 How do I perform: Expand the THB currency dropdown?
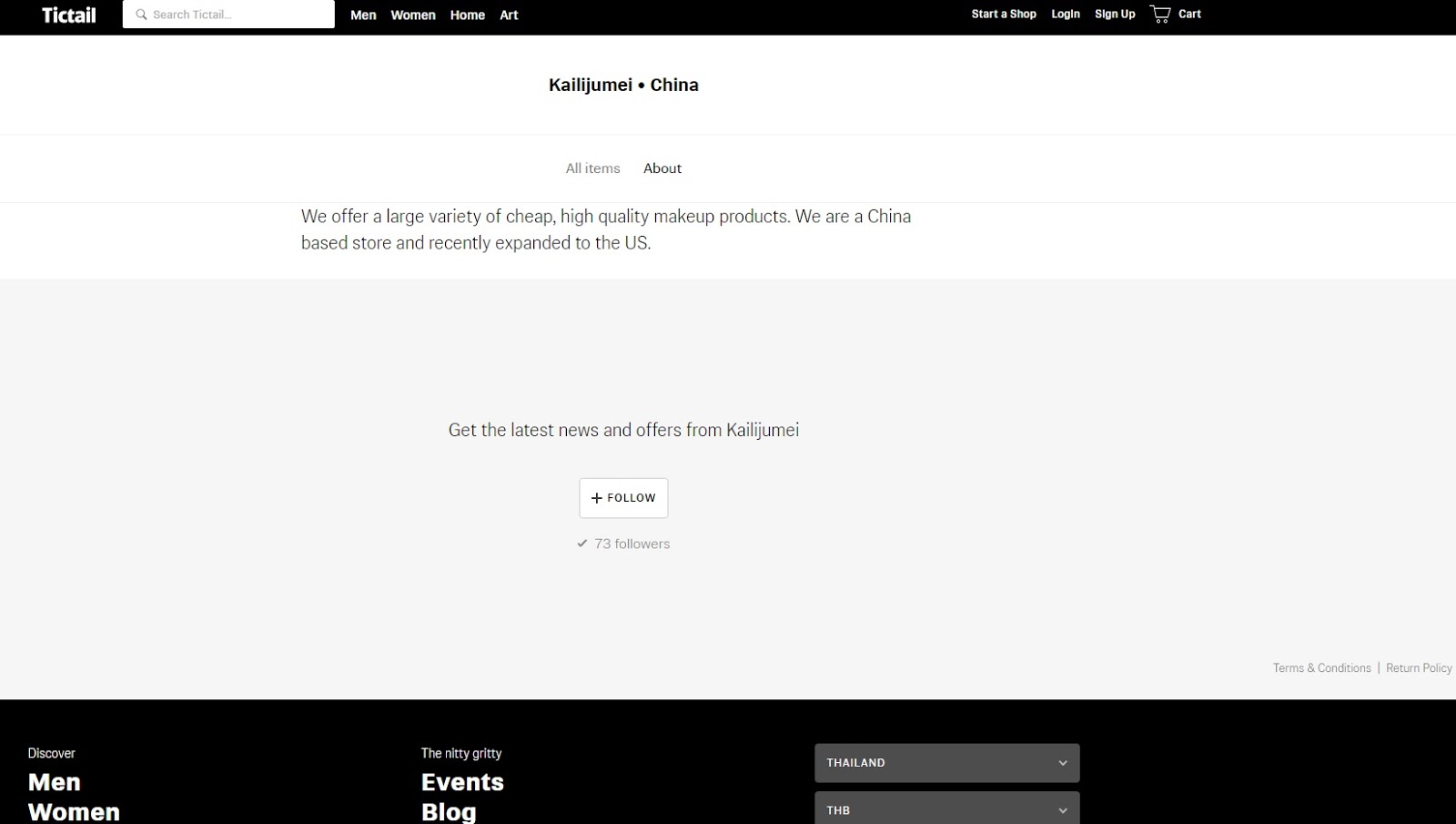click(x=947, y=809)
